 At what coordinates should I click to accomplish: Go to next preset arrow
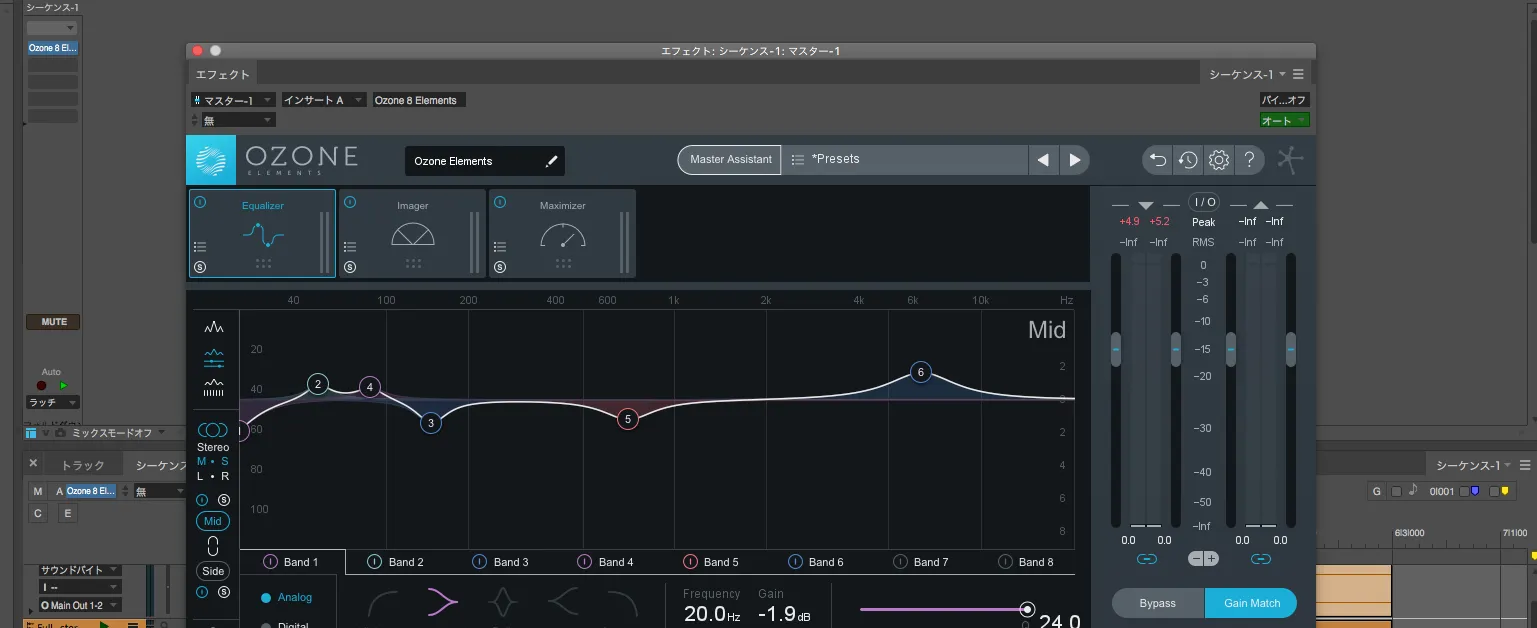point(1074,160)
